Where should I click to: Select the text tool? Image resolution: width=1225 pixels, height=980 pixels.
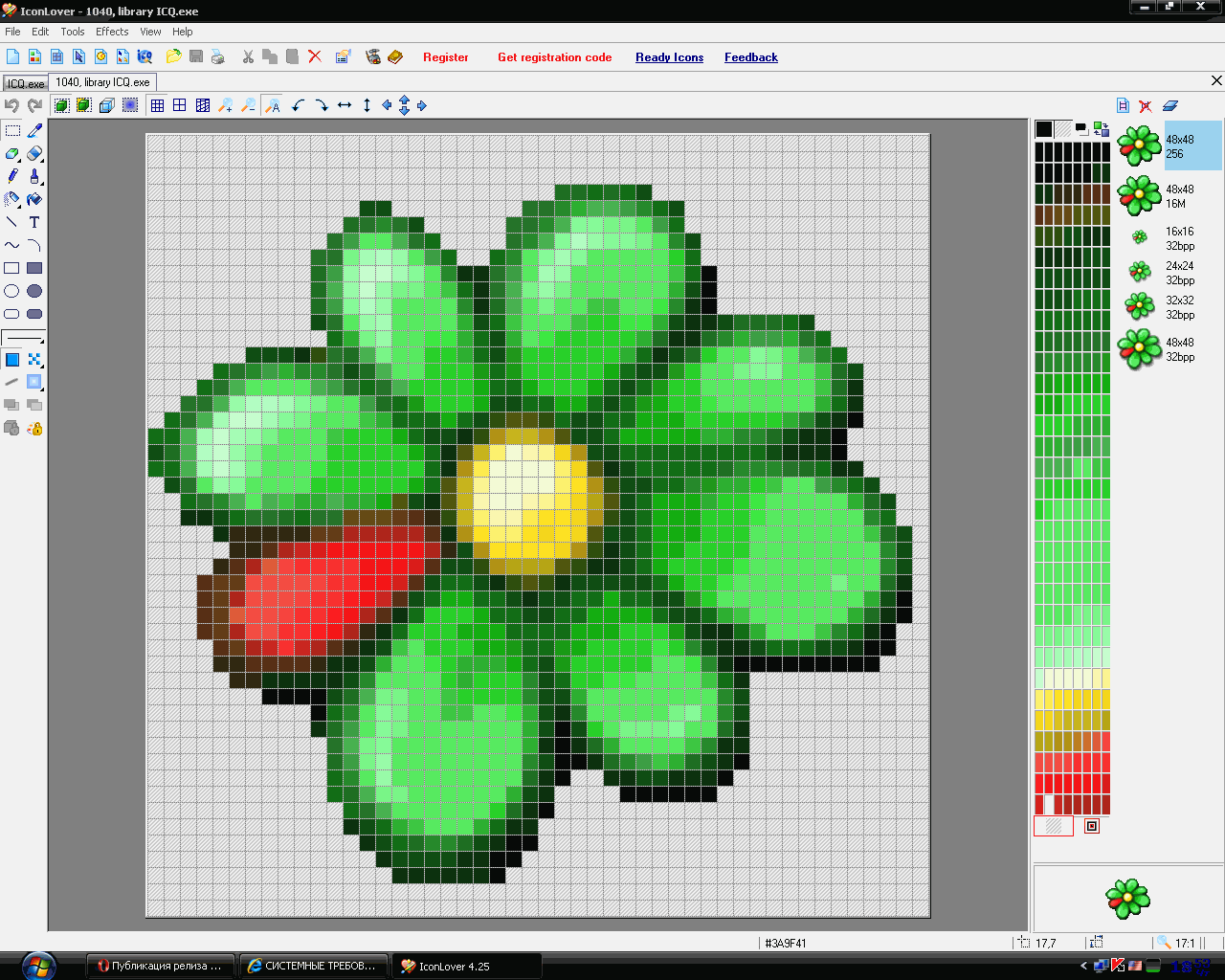pyautogui.click(x=34, y=222)
